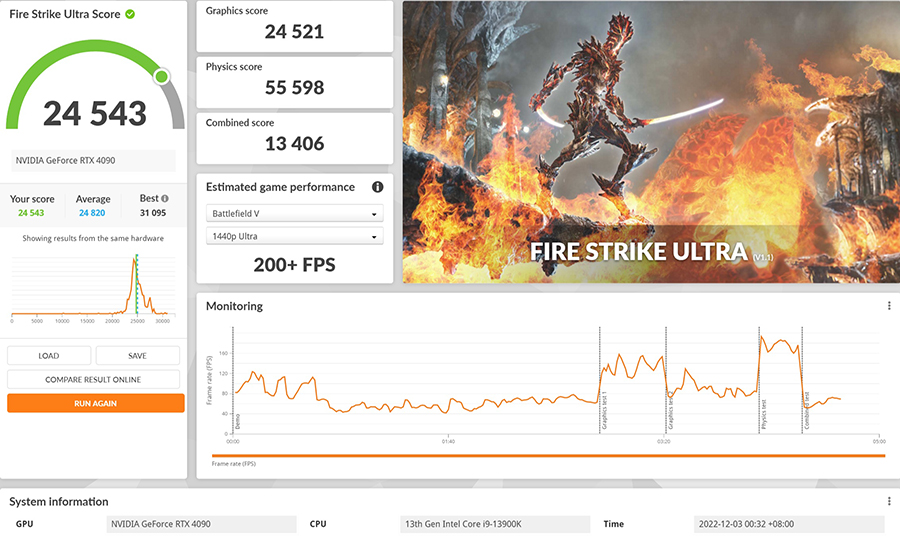The width and height of the screenshot is (900, 536).
Task: Click the NVIDIA GeForce RTX 4090 field under score
Action: pos(94,161)
